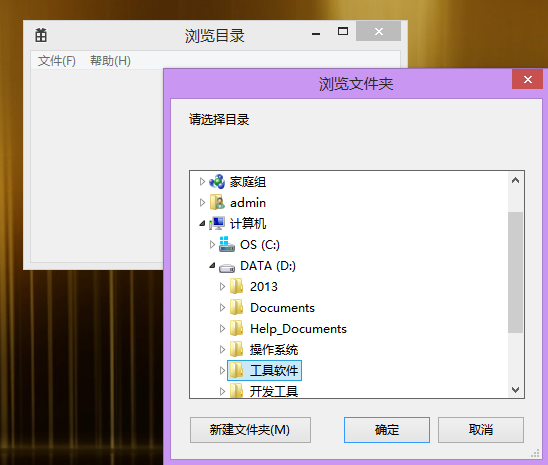This screenshot has height=465, width=548.
Task: Click the 新建文件夹(M) button
Action: point(250,430)
